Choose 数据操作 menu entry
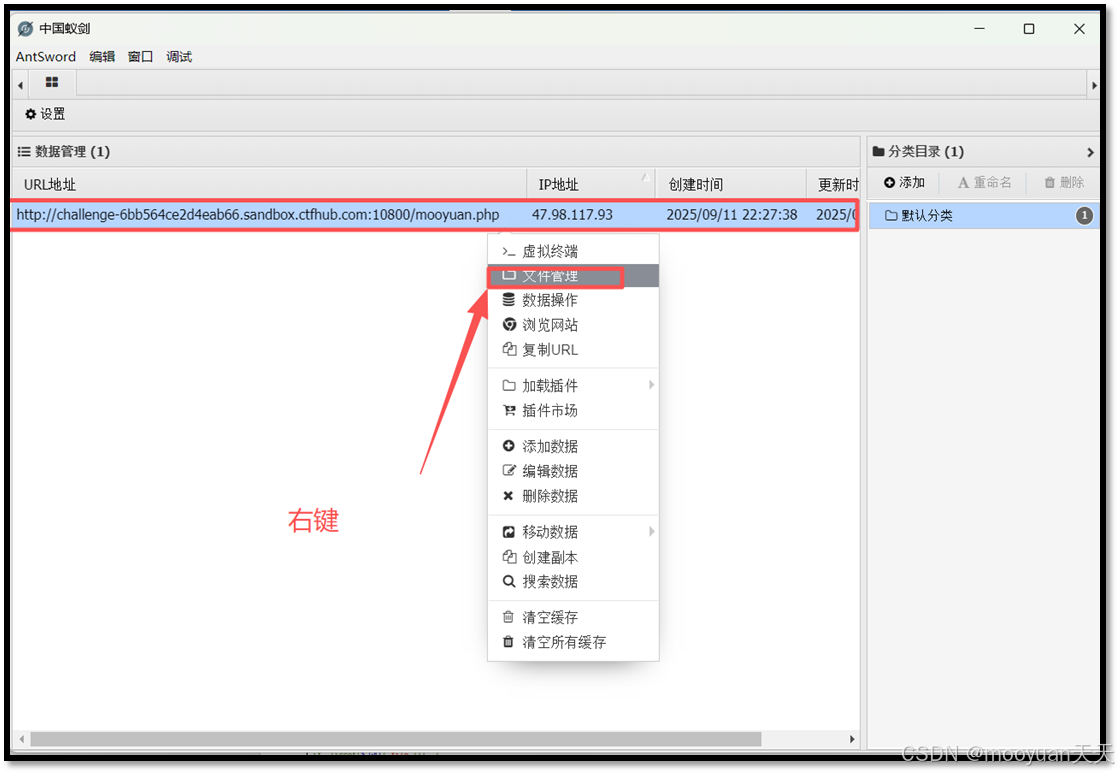Viewport: 1119px width, 774px height. coord(572,300)
